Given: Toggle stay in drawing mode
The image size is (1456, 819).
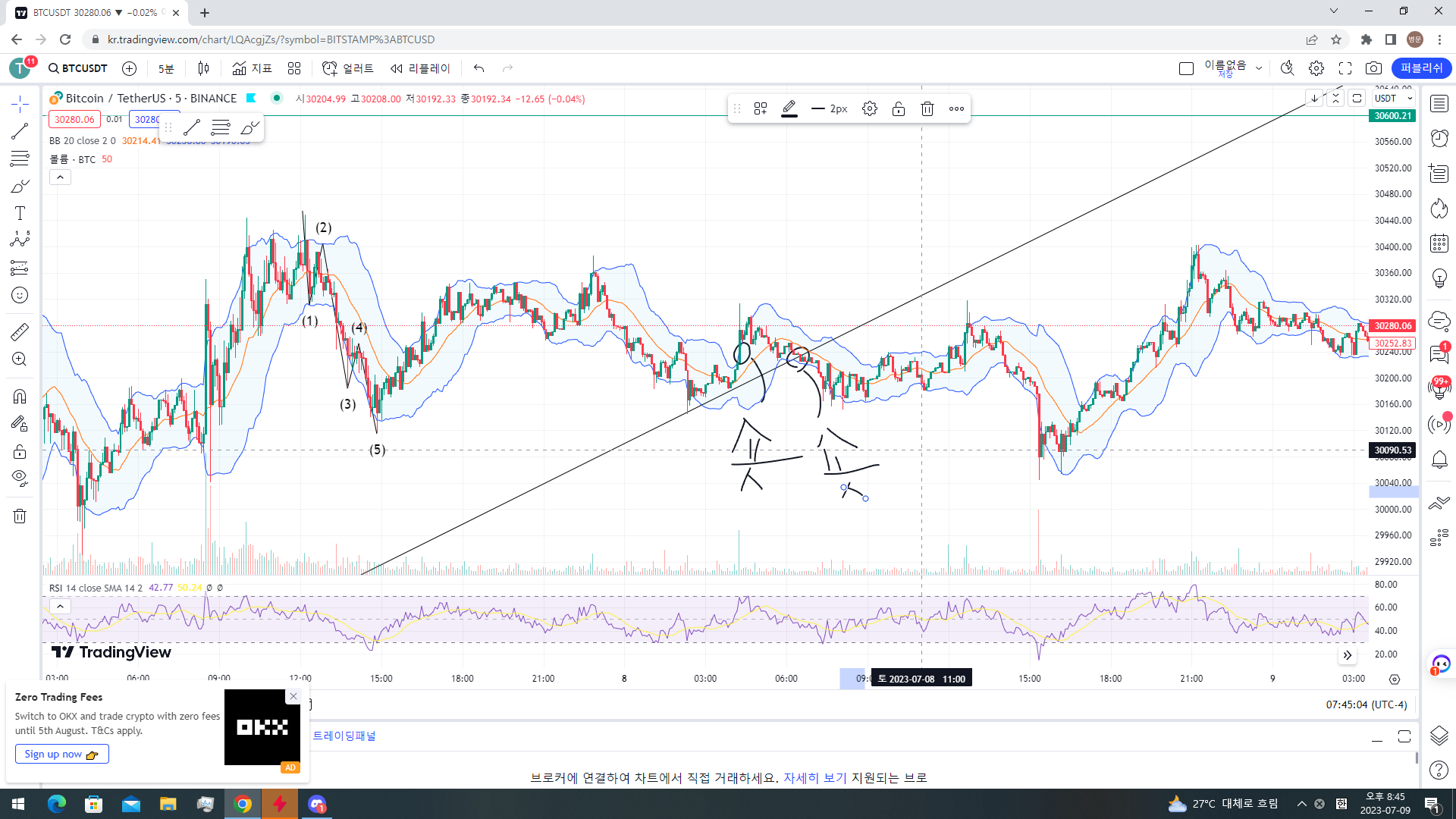Looking at the screenshot, I should [x=20, y=424].
